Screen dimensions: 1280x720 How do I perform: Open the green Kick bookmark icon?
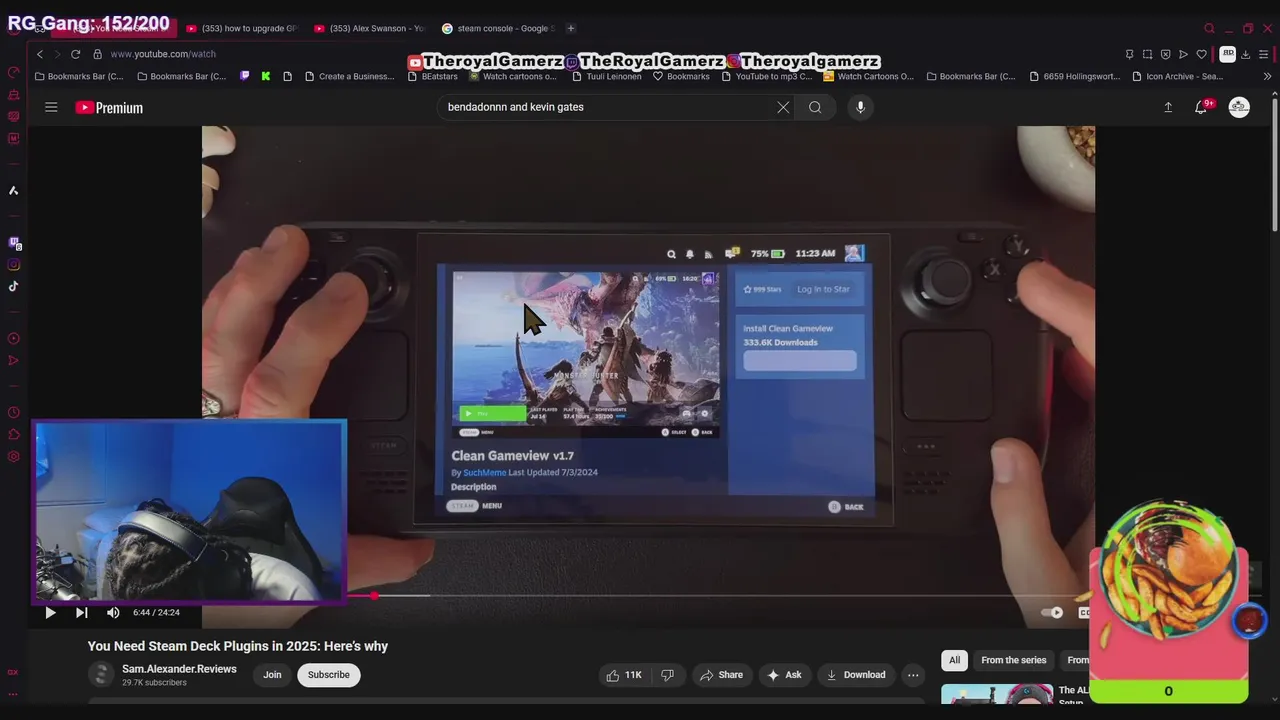click(266, 76)
